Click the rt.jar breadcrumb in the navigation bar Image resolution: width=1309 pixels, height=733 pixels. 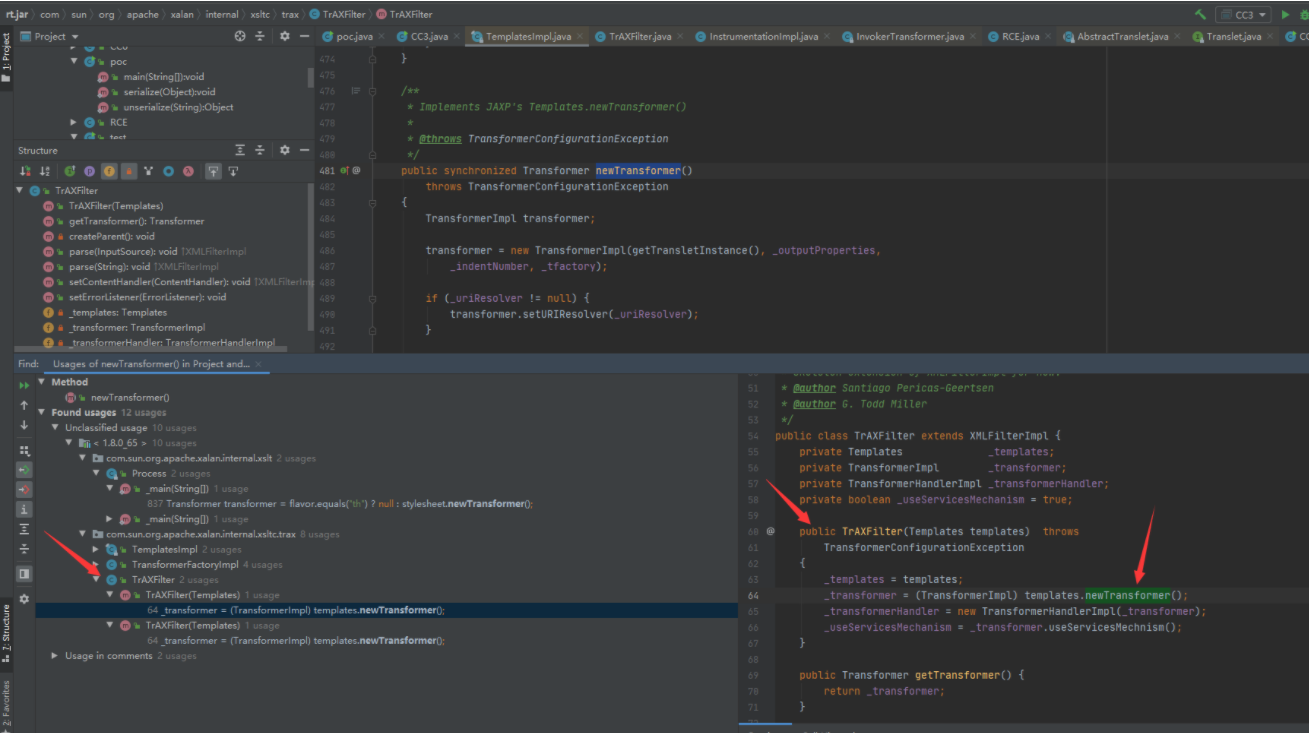click(17, 14)
